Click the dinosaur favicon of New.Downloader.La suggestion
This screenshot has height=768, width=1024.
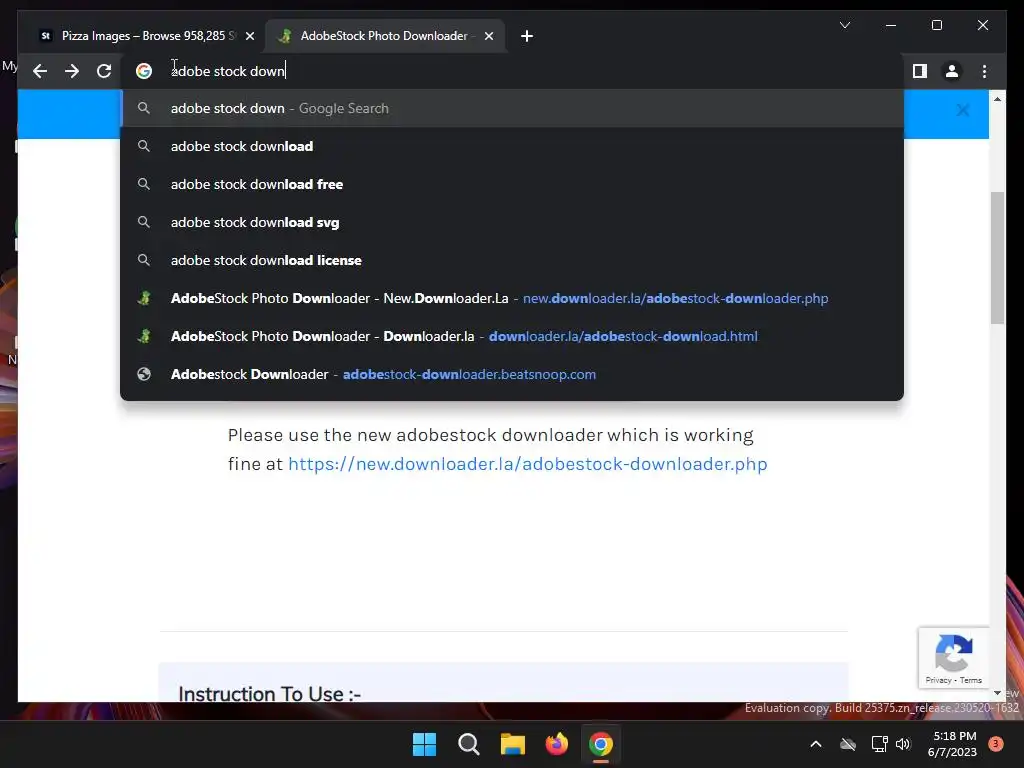[x=144, y=298]
